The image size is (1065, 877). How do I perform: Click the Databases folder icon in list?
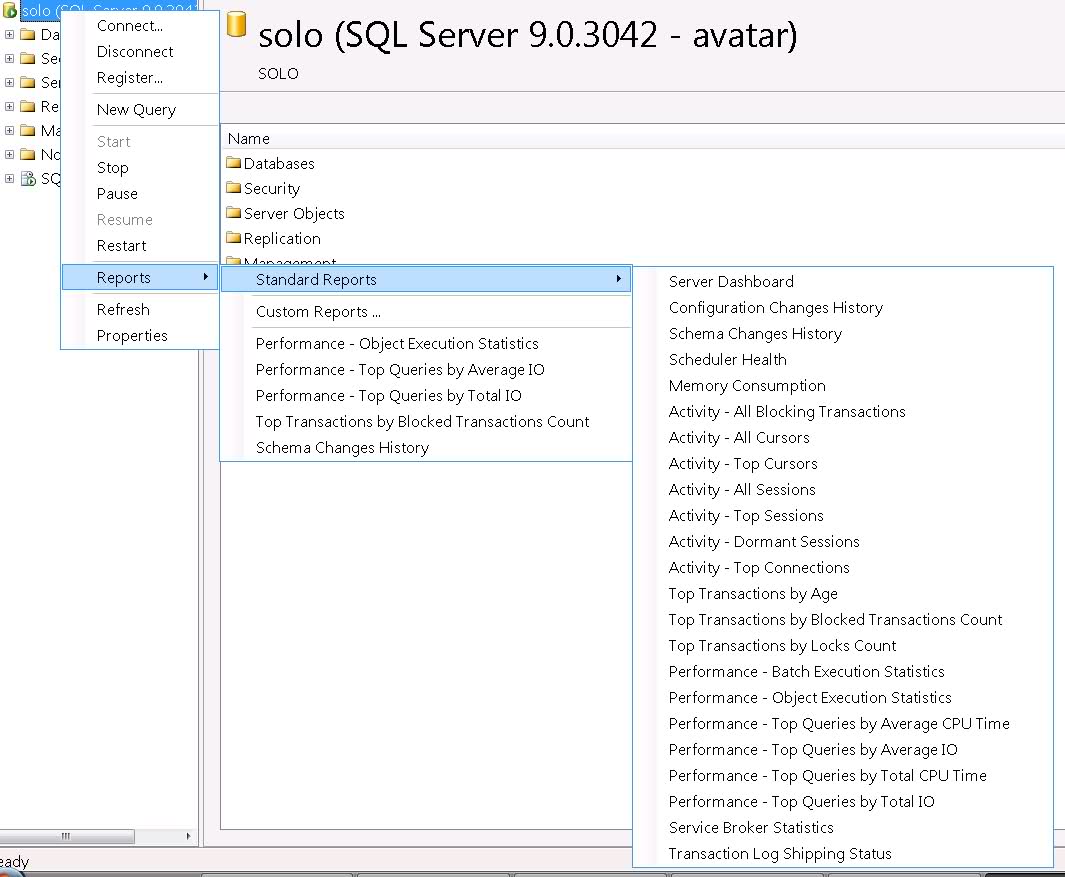[x=234, y=163]
